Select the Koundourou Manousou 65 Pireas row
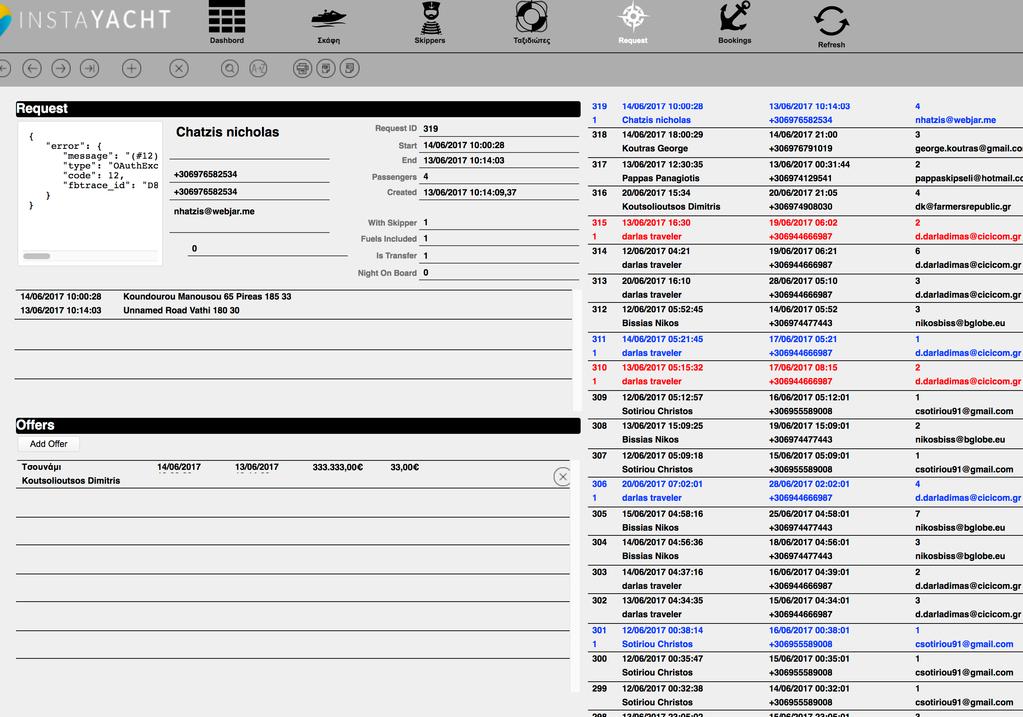Screen dimensions: 1023x717 pyautogui.click(x=294, y=296)
